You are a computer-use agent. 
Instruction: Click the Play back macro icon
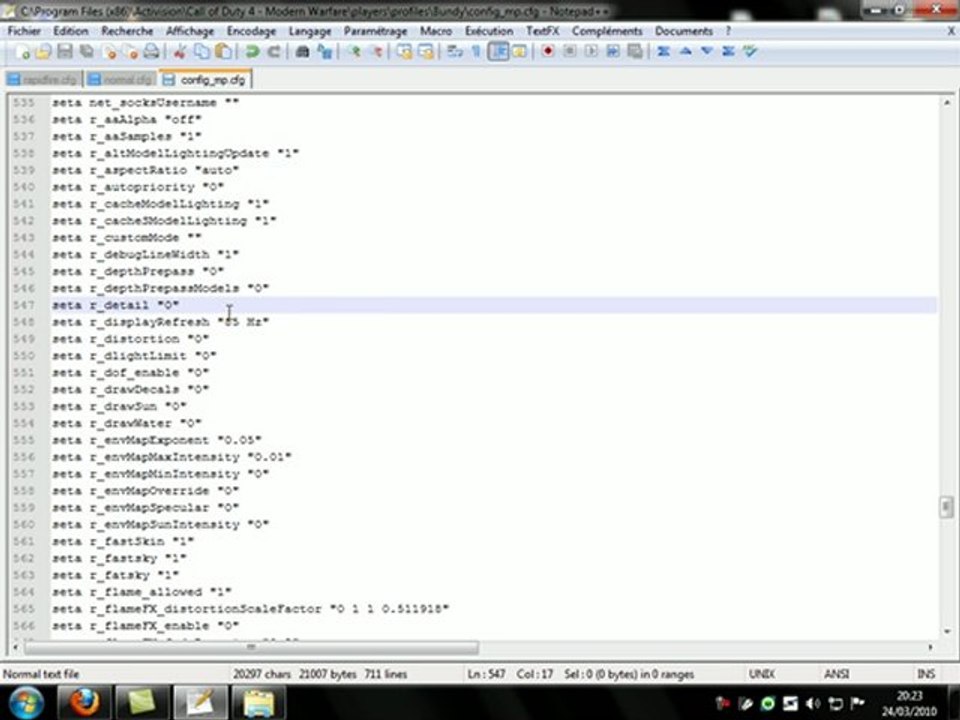pyautogui.click(x=591, y=51)
